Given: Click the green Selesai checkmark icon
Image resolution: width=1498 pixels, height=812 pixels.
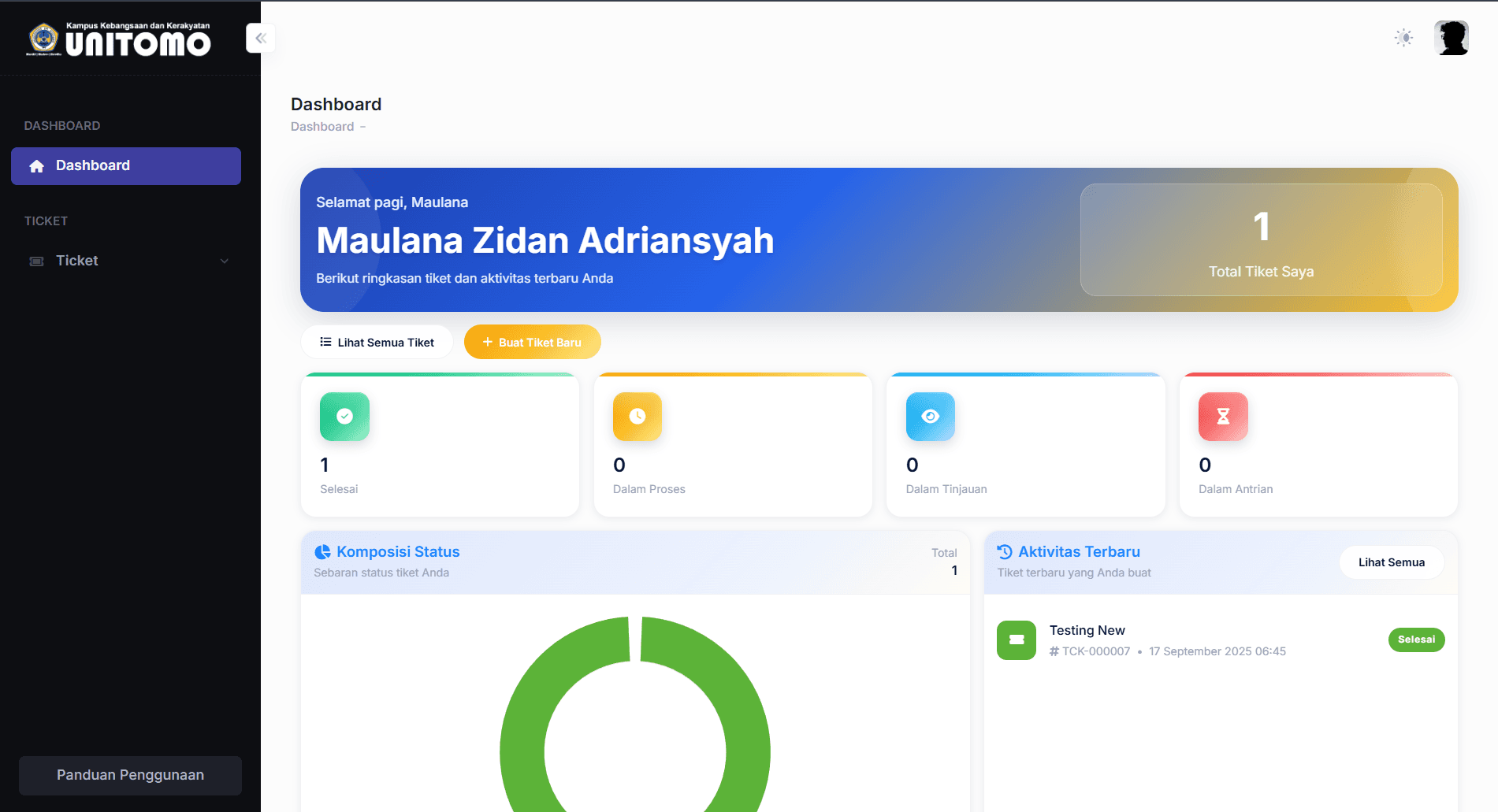Looking at the screenshot, I should pos(344,417).
